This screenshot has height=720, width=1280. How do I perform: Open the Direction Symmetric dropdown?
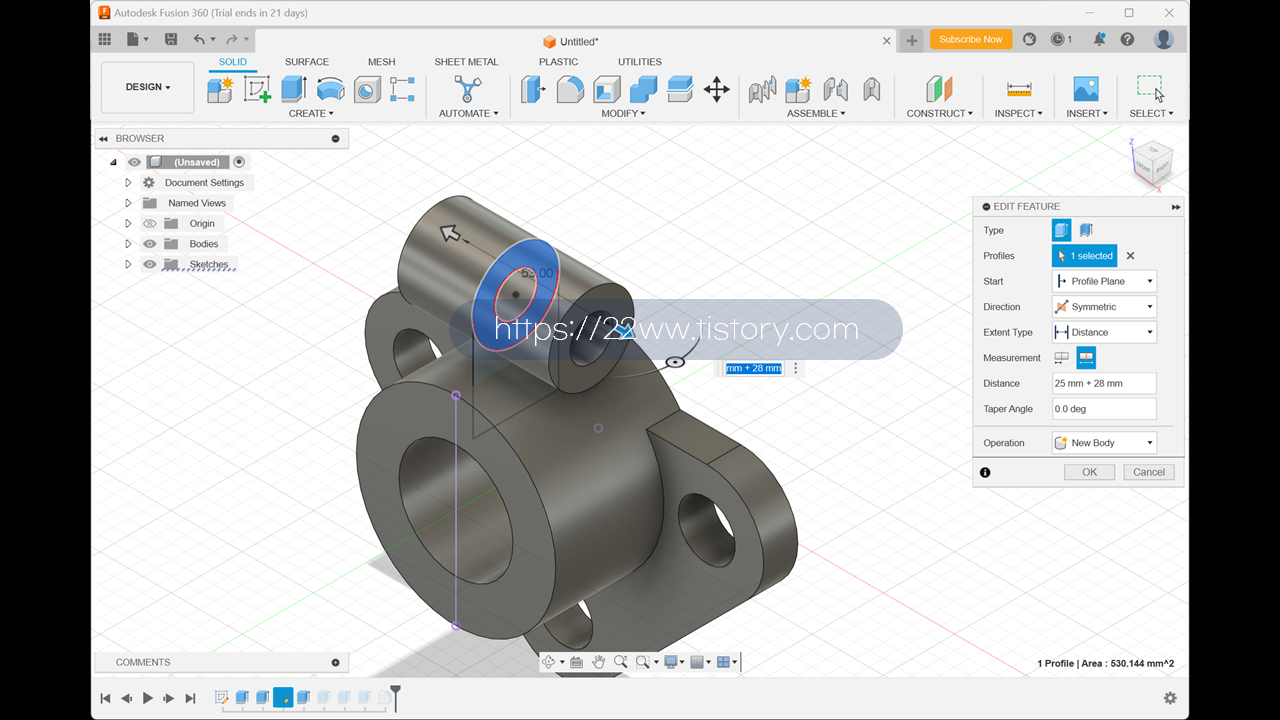tap(1104, 307)
